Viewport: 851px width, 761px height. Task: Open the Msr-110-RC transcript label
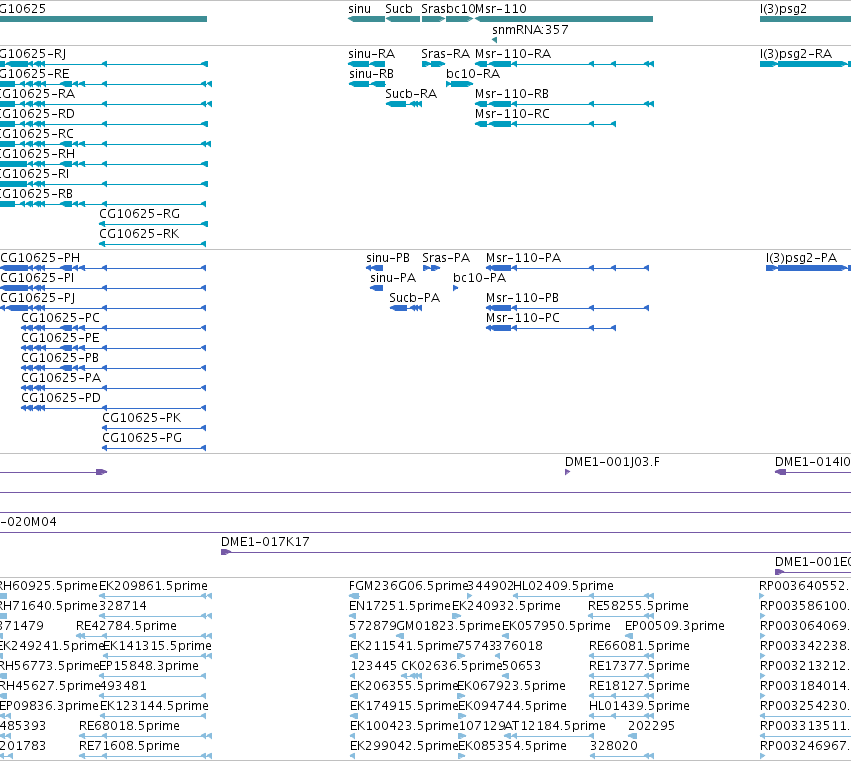pos(512,114)
